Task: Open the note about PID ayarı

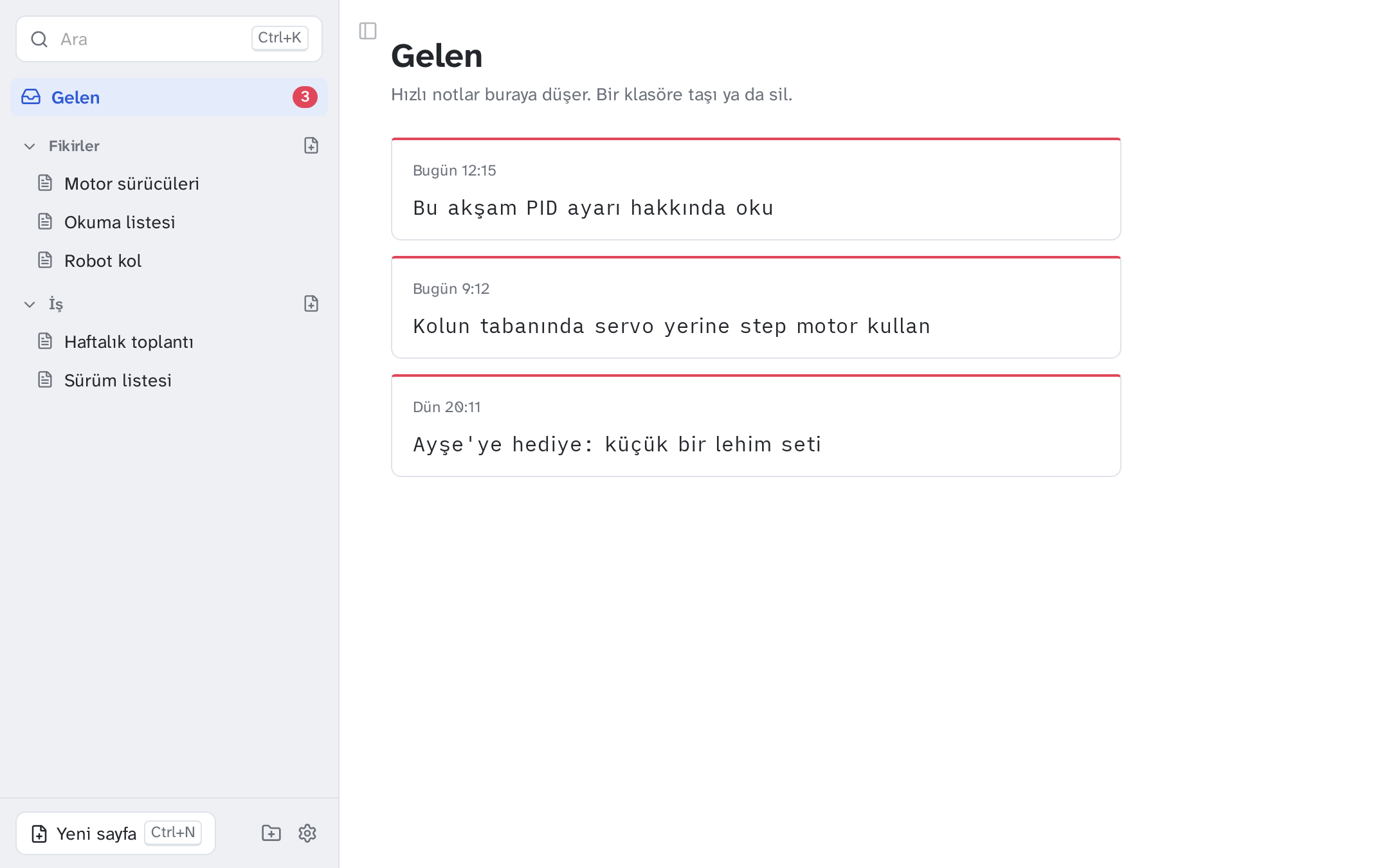Action: point(756,189)
